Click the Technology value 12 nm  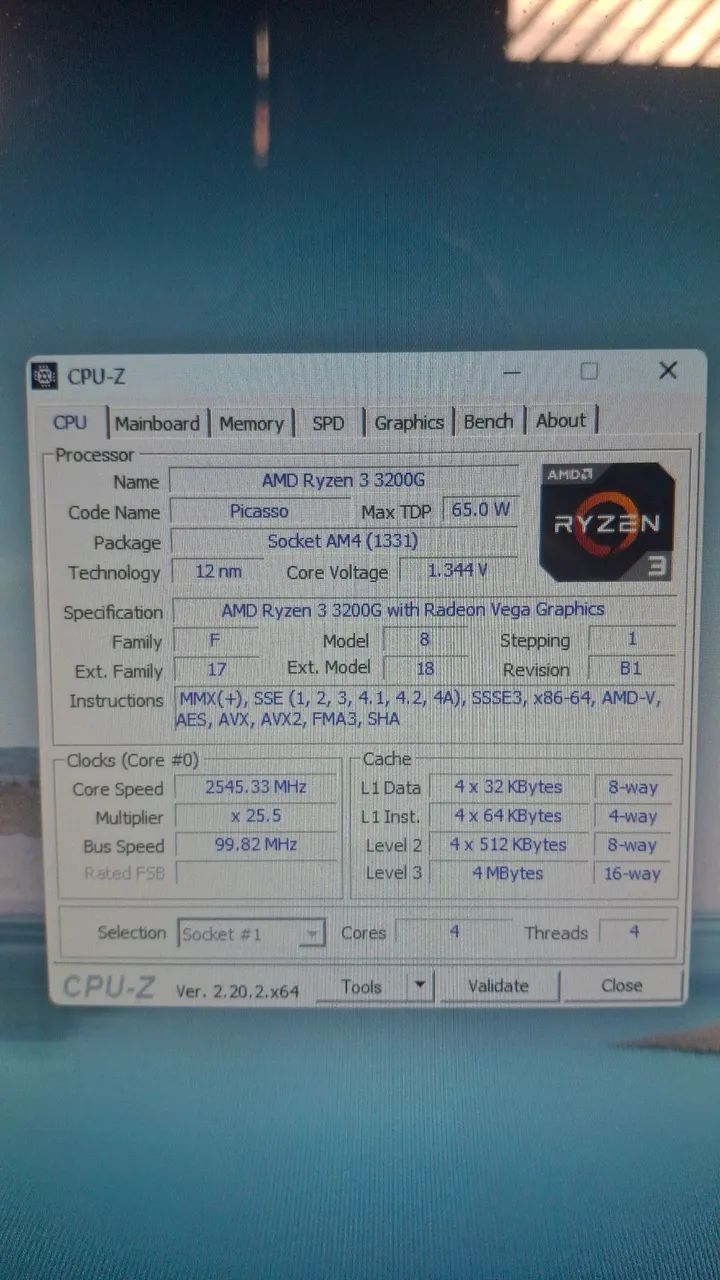coord(219,572)
